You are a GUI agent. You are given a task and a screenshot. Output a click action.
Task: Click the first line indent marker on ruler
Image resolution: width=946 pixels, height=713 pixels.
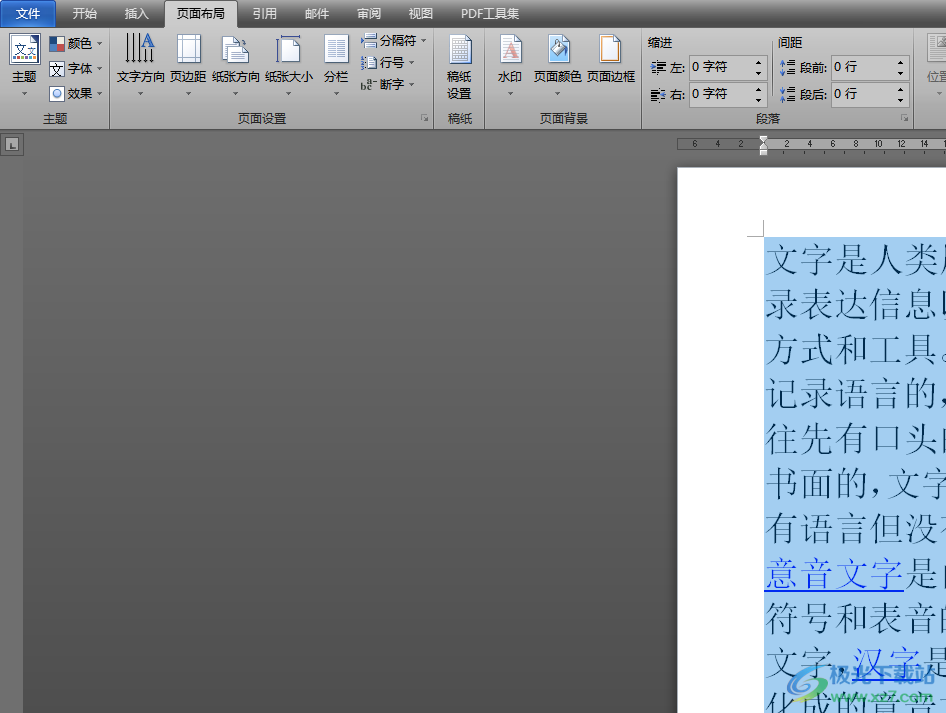point(763,140)
